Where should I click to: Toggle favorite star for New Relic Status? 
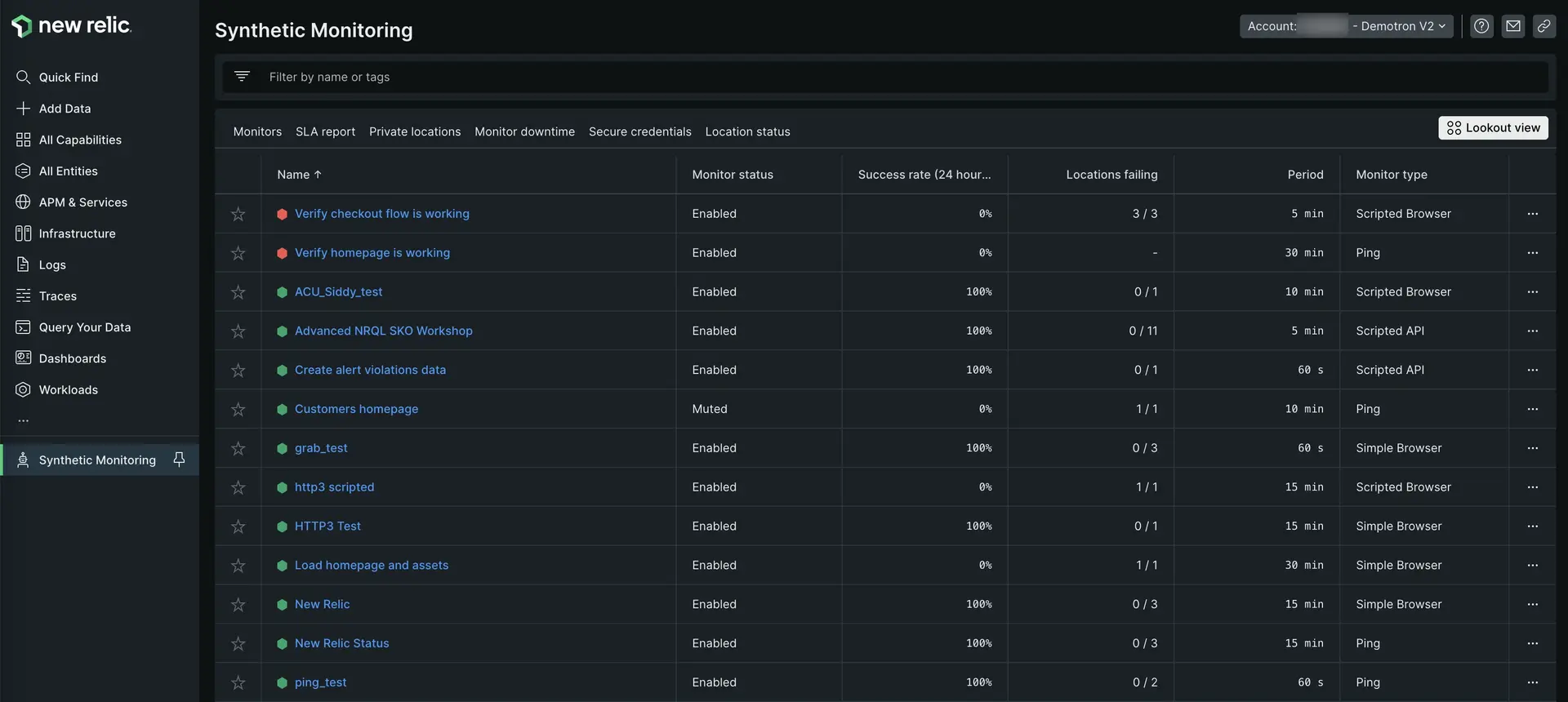pyautogui.click(x=238, y=643)
